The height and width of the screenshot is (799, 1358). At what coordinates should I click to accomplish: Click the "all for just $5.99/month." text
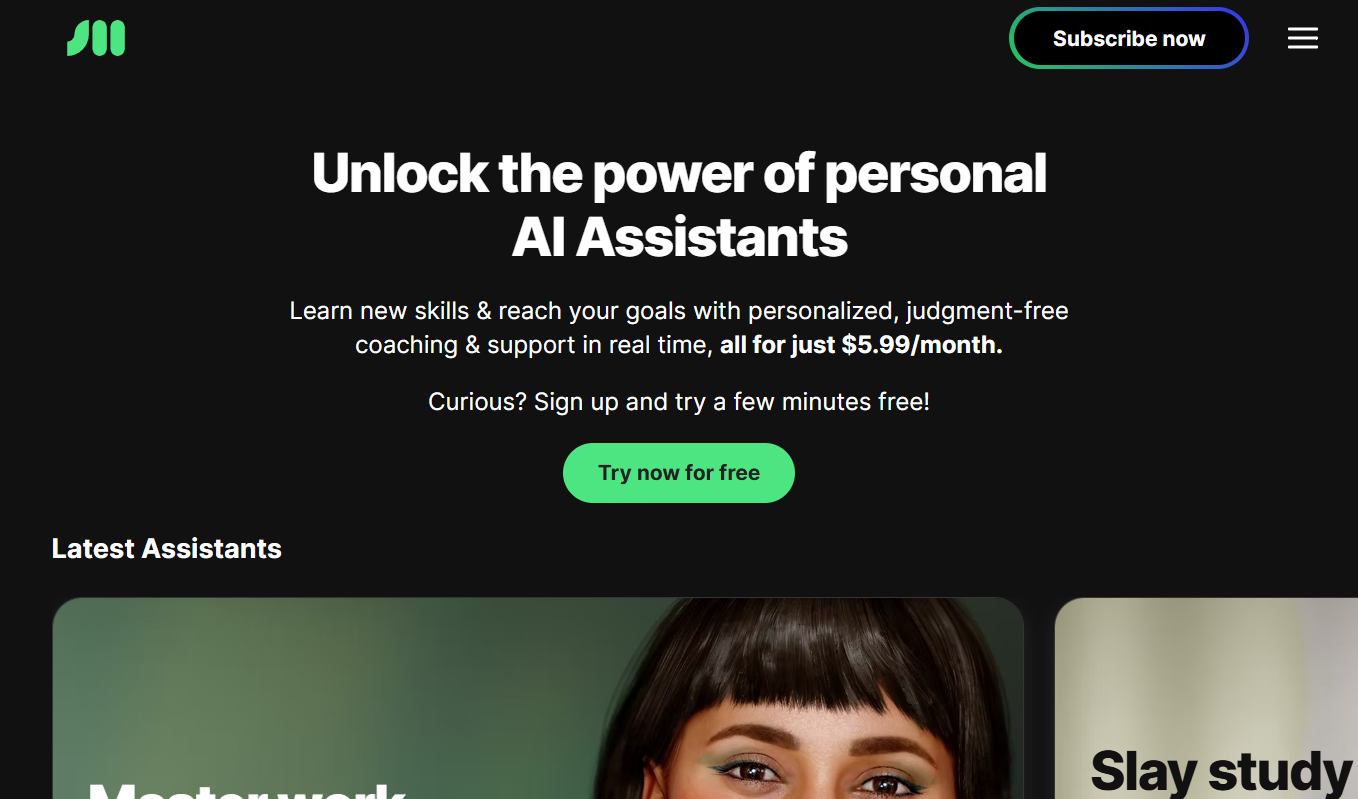(861, 345)
